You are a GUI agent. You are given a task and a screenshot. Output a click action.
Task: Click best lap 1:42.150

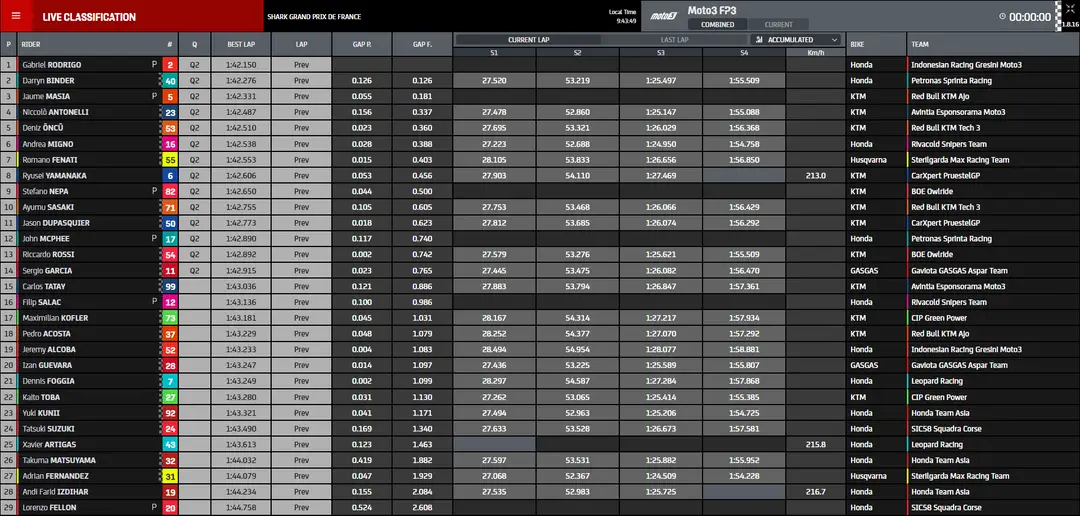click(241, 65)
